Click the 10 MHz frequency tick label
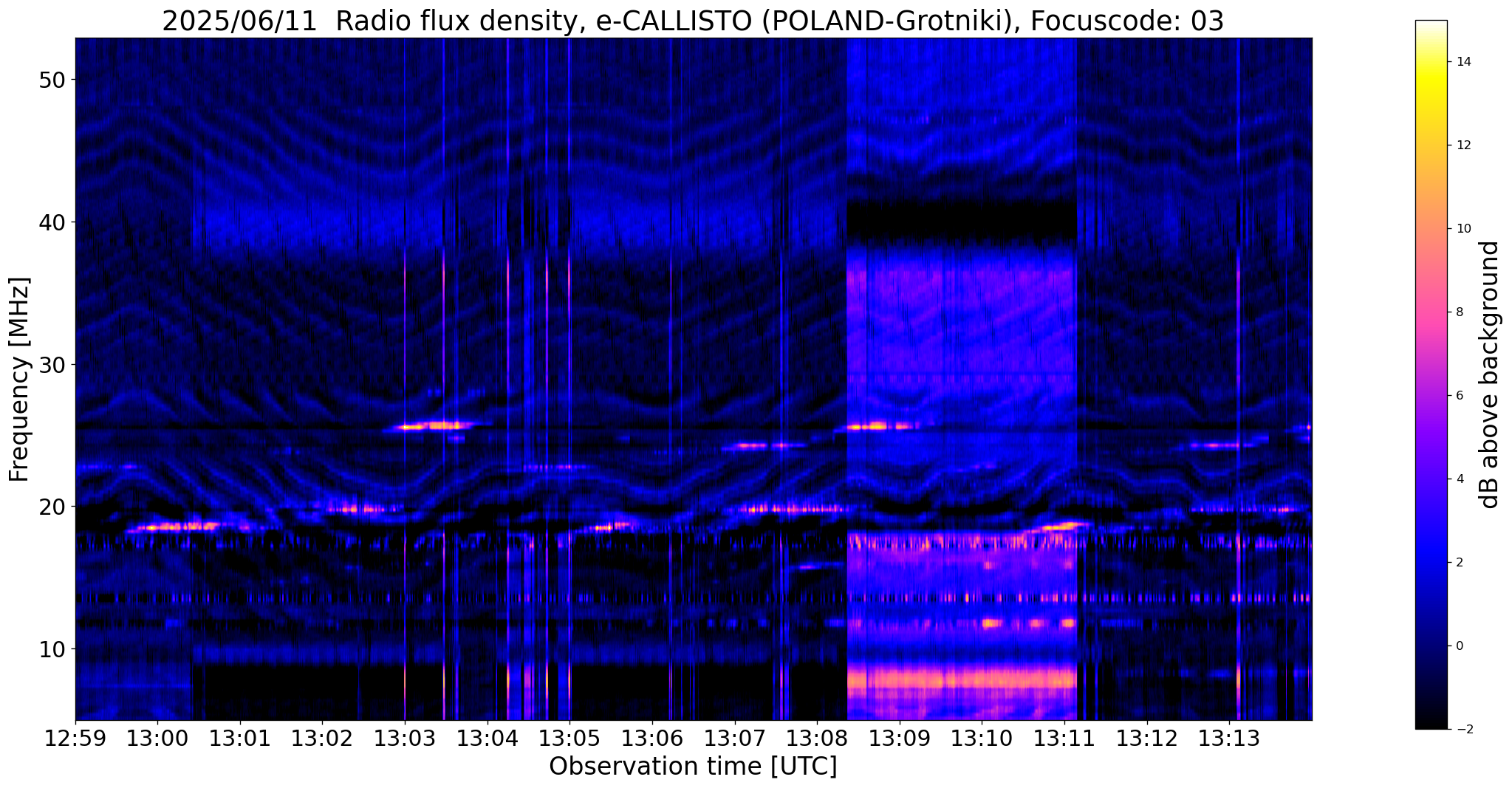 52,649
